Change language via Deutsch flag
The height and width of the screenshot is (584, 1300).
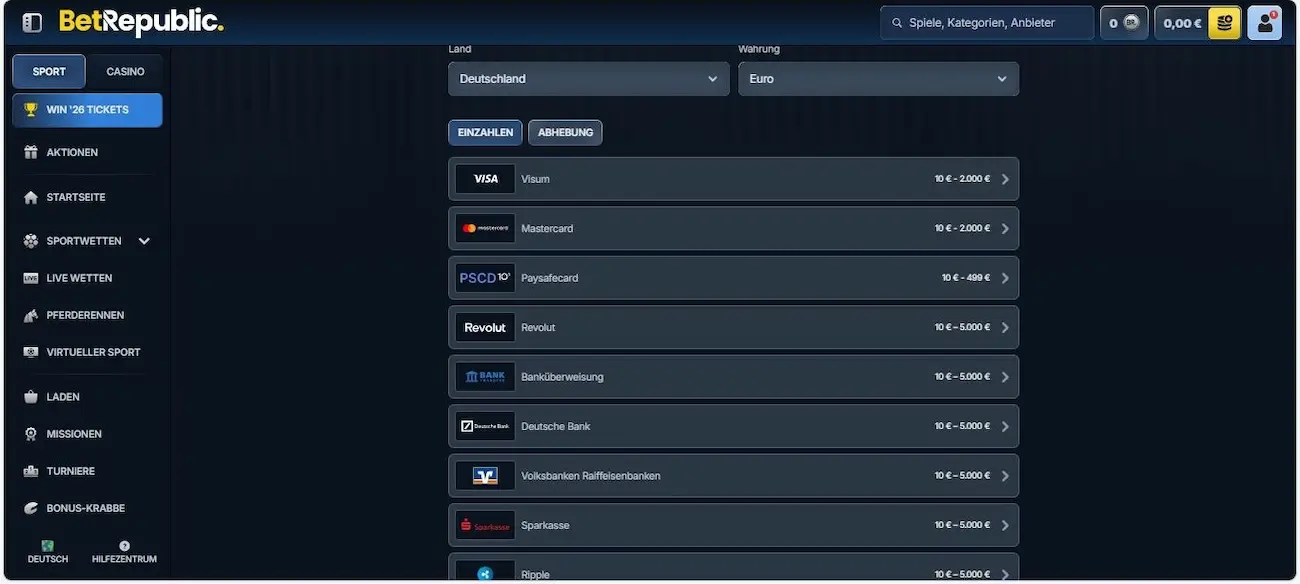(48, 547)
